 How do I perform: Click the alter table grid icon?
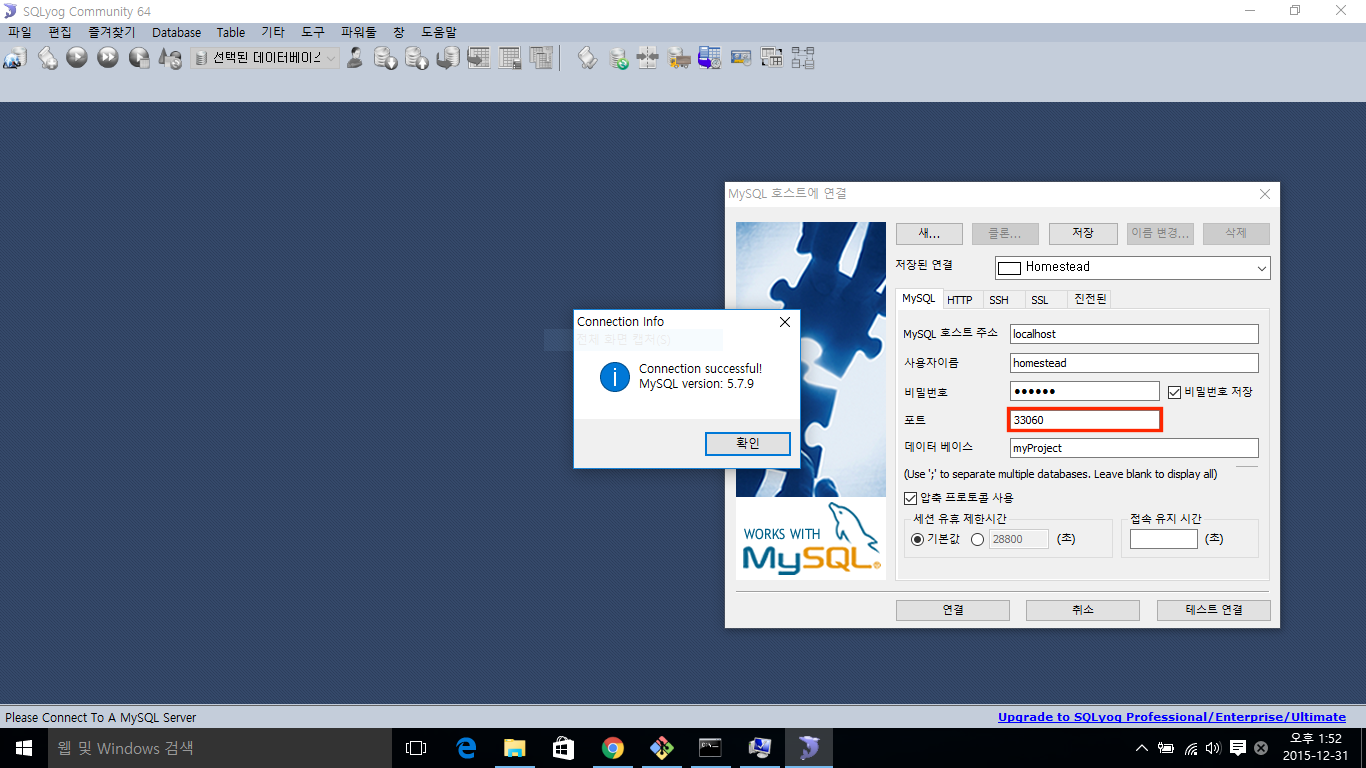point(510,58)
